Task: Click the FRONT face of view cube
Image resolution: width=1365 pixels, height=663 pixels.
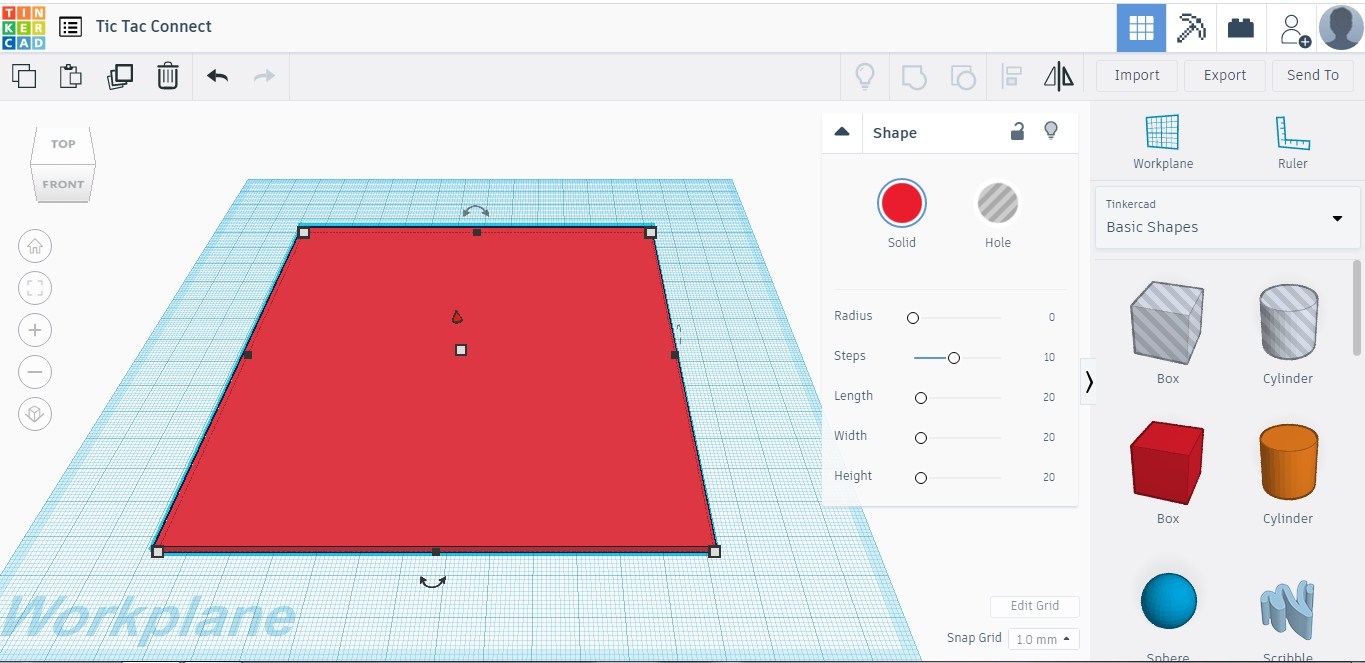Action: pos(63,184)
